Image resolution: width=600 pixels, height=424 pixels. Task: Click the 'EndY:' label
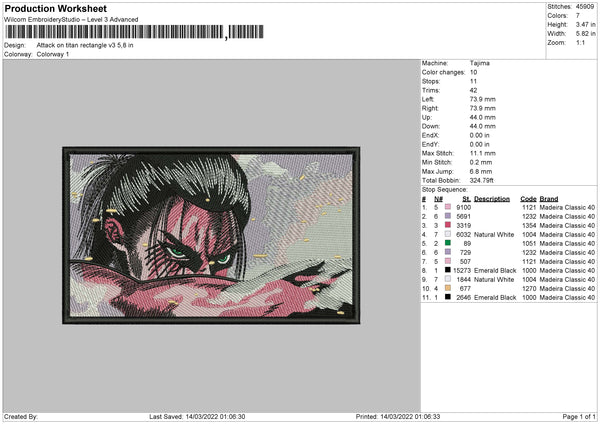click(430, 144)
